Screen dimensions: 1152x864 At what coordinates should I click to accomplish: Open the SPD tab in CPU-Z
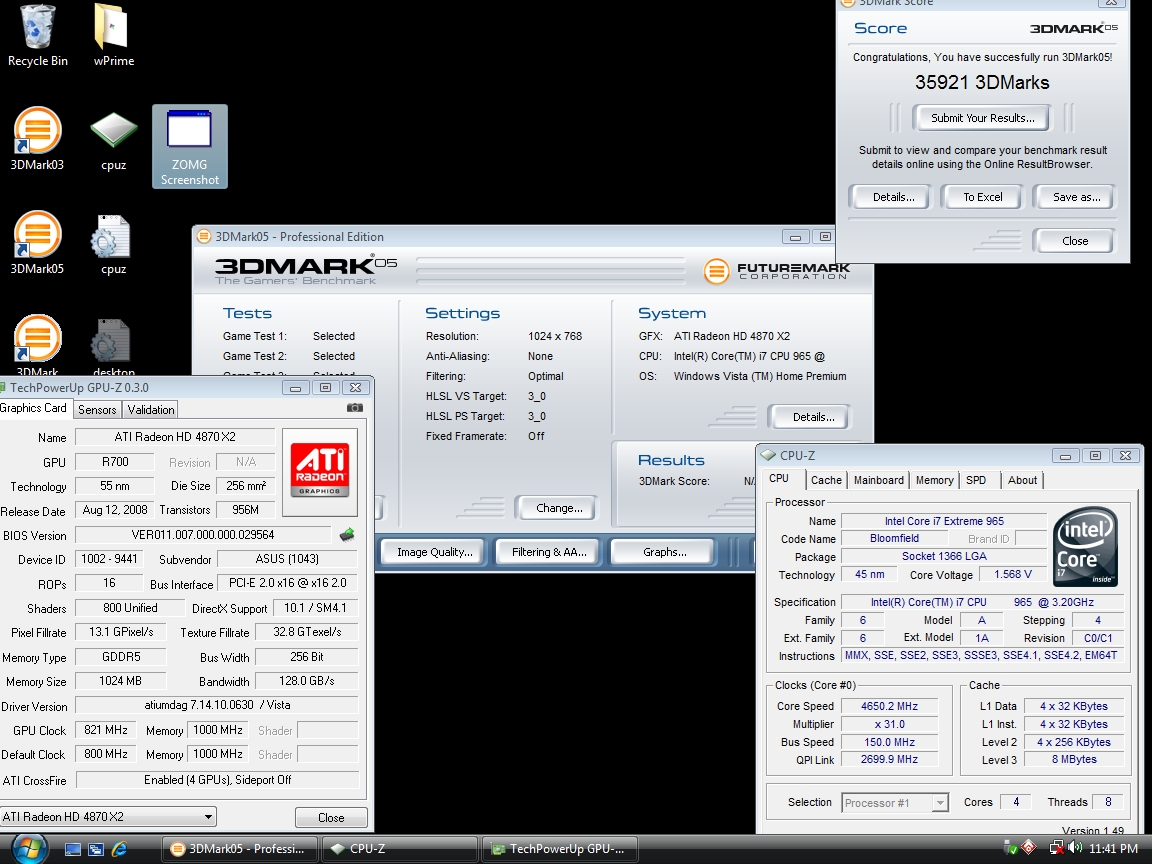pos(976,480)
